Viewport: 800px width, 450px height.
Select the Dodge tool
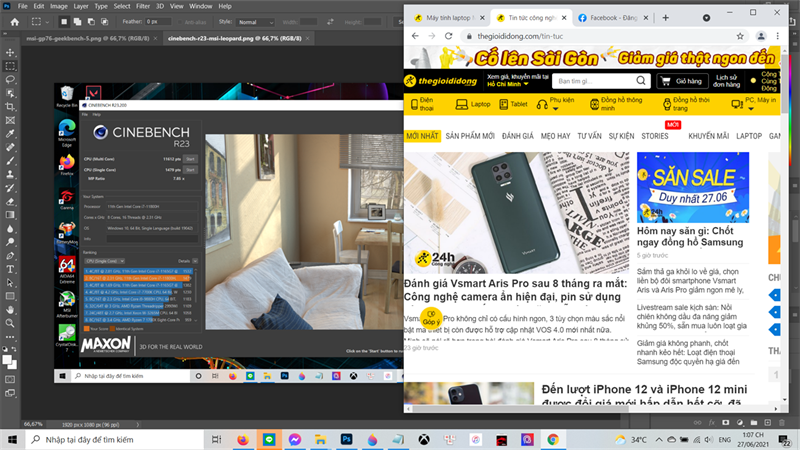click(10, 242)
